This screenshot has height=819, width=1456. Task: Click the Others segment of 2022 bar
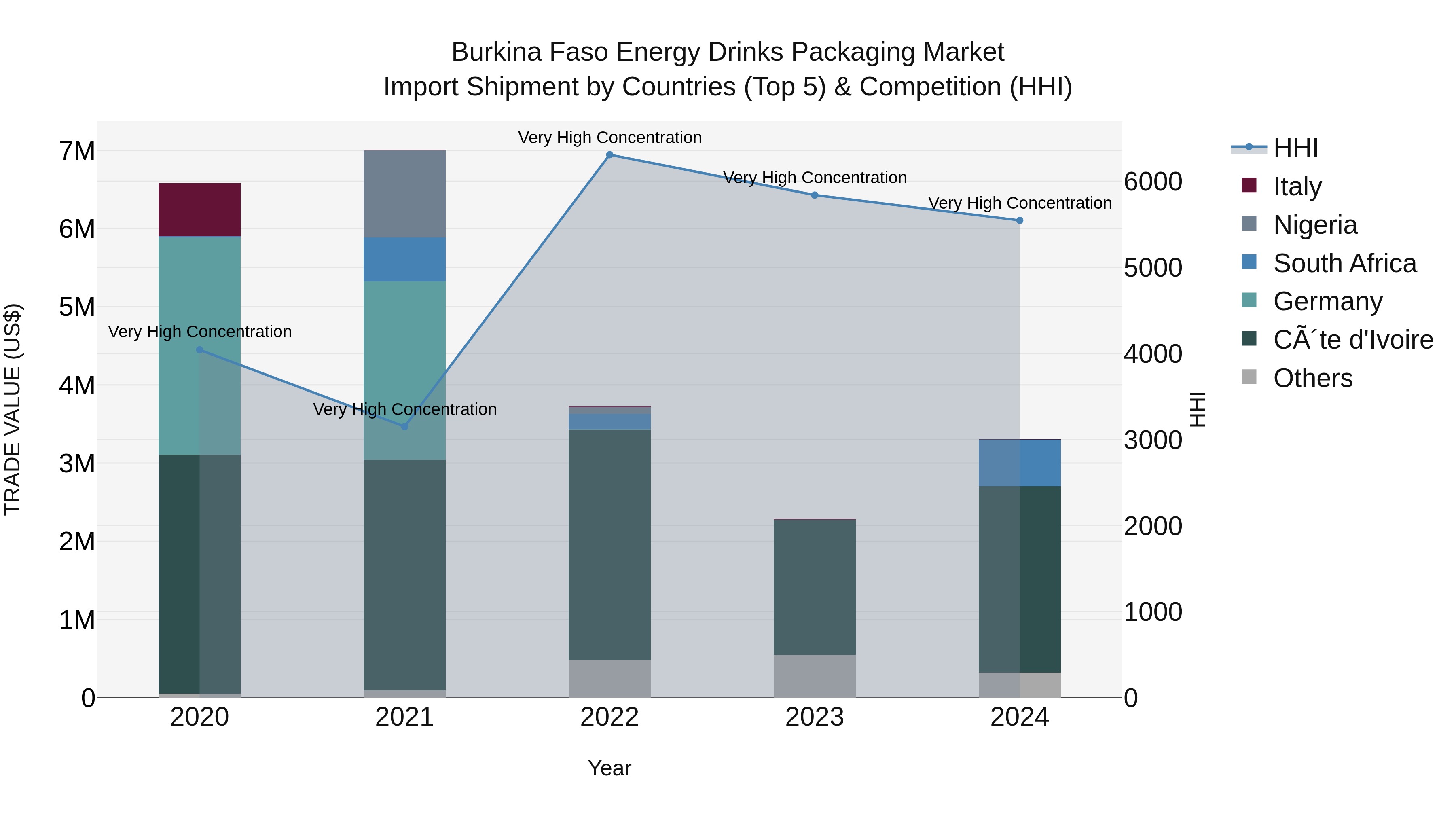click(x=610, y=679)
